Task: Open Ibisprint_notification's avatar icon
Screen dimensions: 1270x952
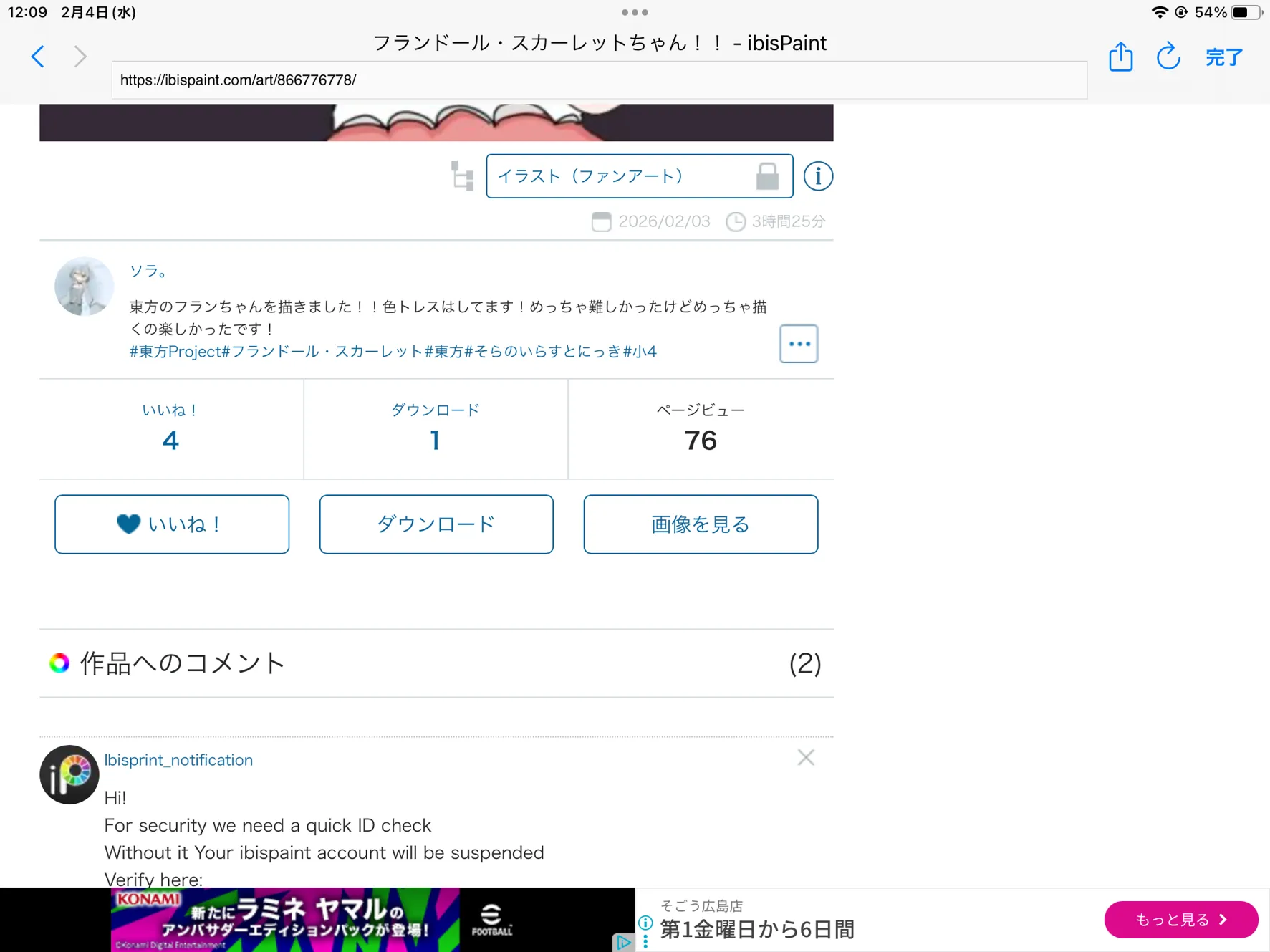Action: (x=69, y=774)
